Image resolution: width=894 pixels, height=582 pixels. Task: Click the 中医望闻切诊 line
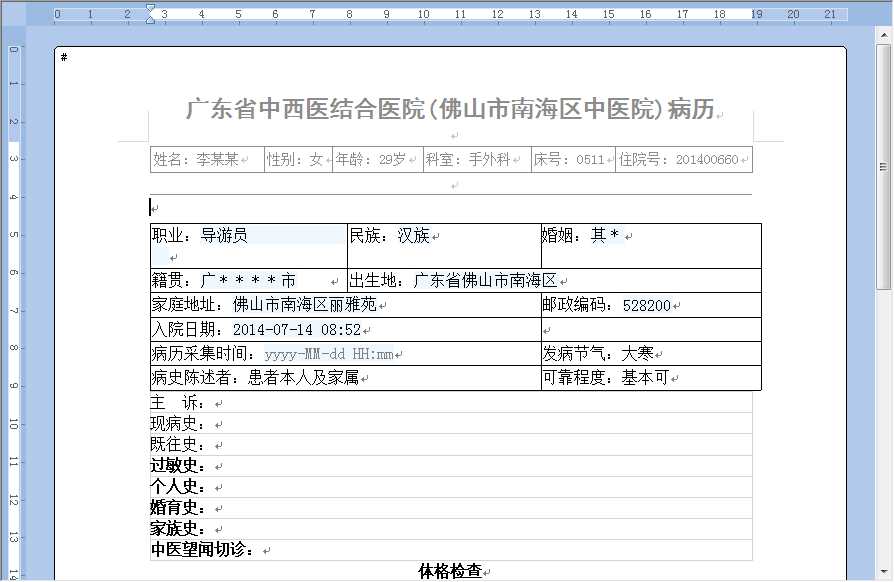click(x=451, y=550)
